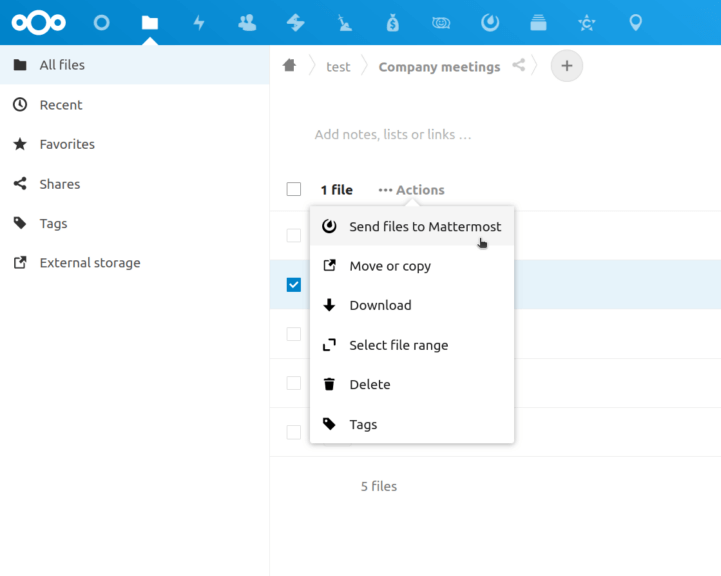Open the plus new-file menu button
721x576 pixels.
[x=566, y=66]
